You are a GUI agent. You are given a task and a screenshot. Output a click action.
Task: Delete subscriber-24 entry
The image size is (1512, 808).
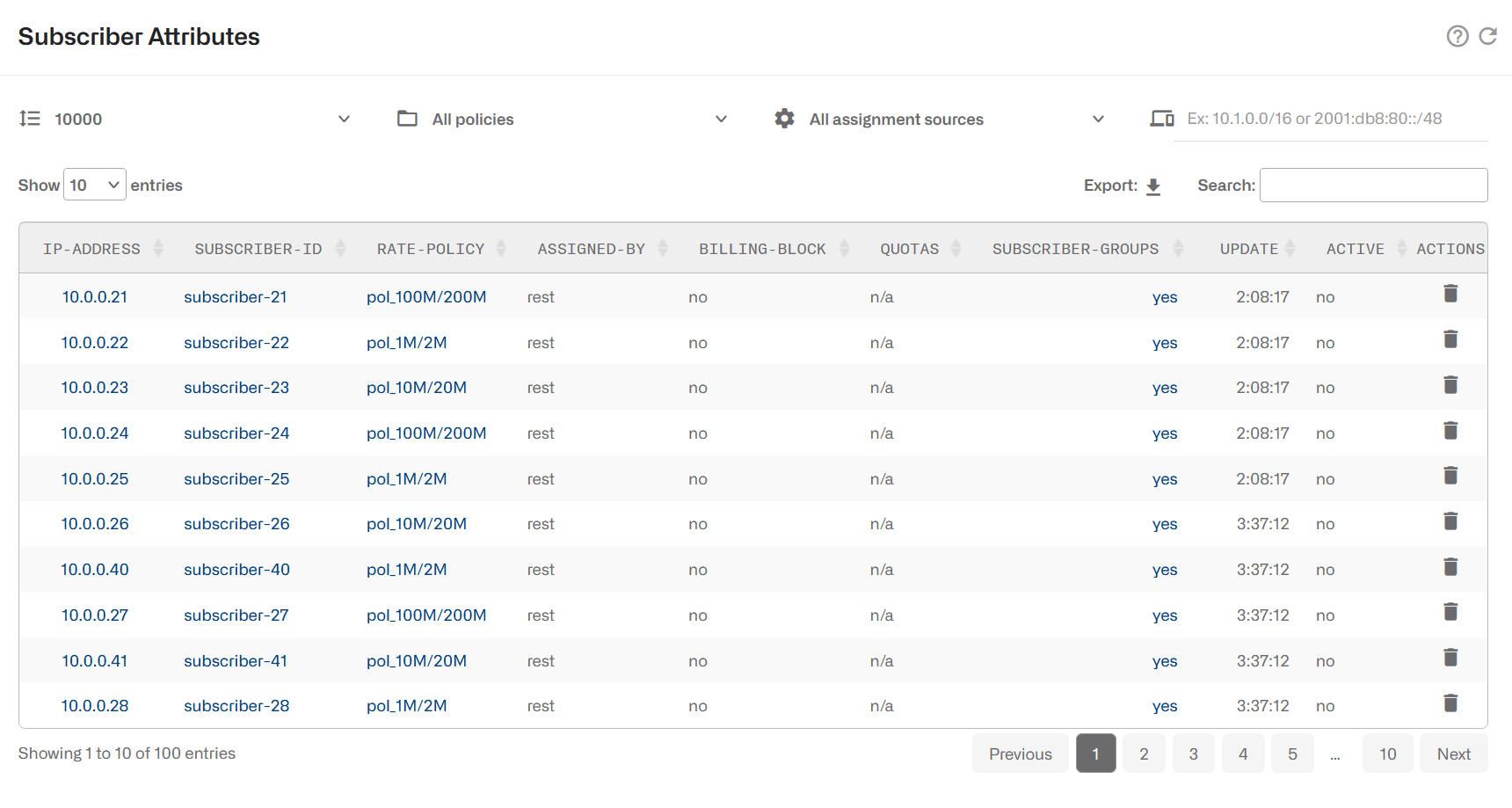point(1450,431)
